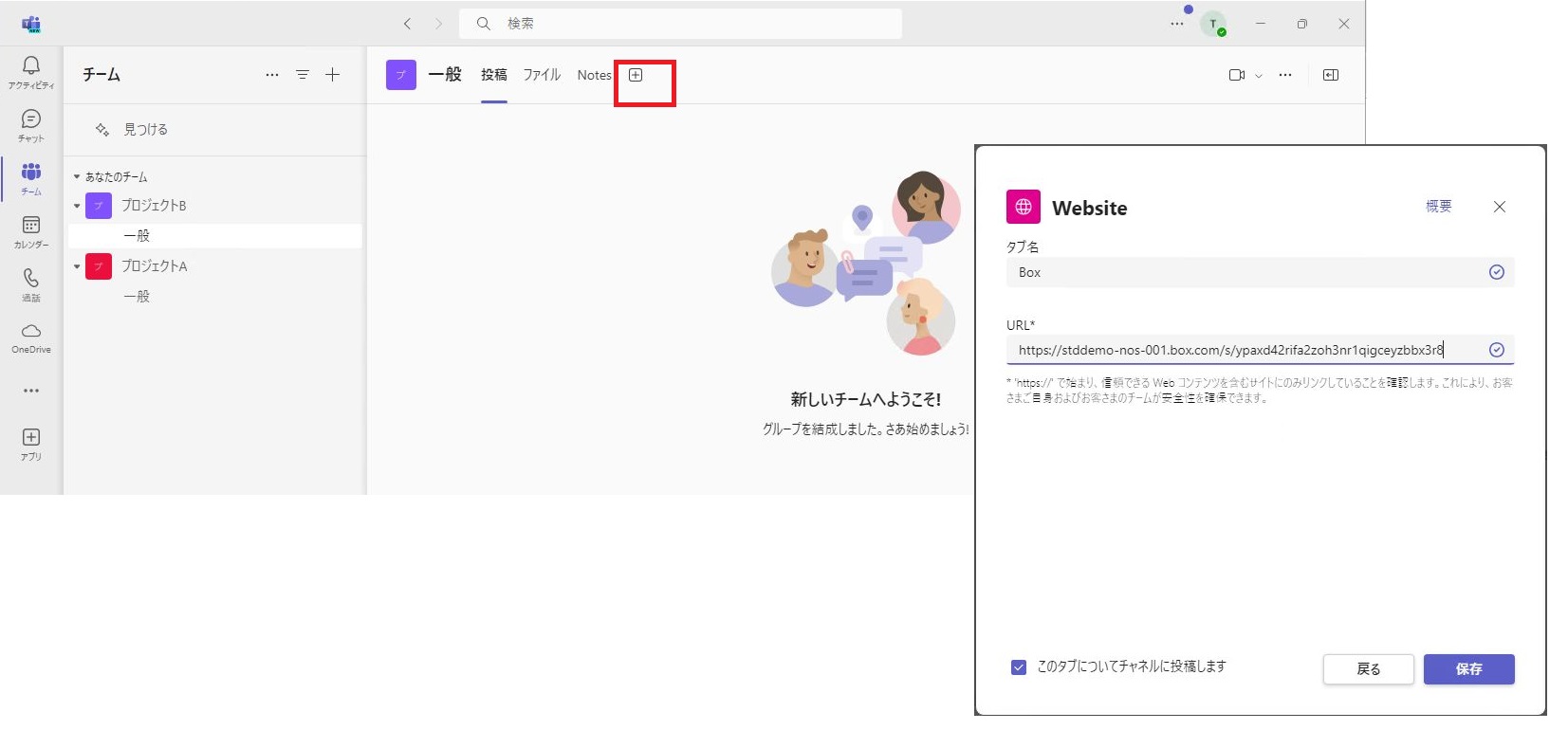This screenshot has width=1568, height=730.
Task: Open OneDrive from the left rail
Action: (31, 338)
